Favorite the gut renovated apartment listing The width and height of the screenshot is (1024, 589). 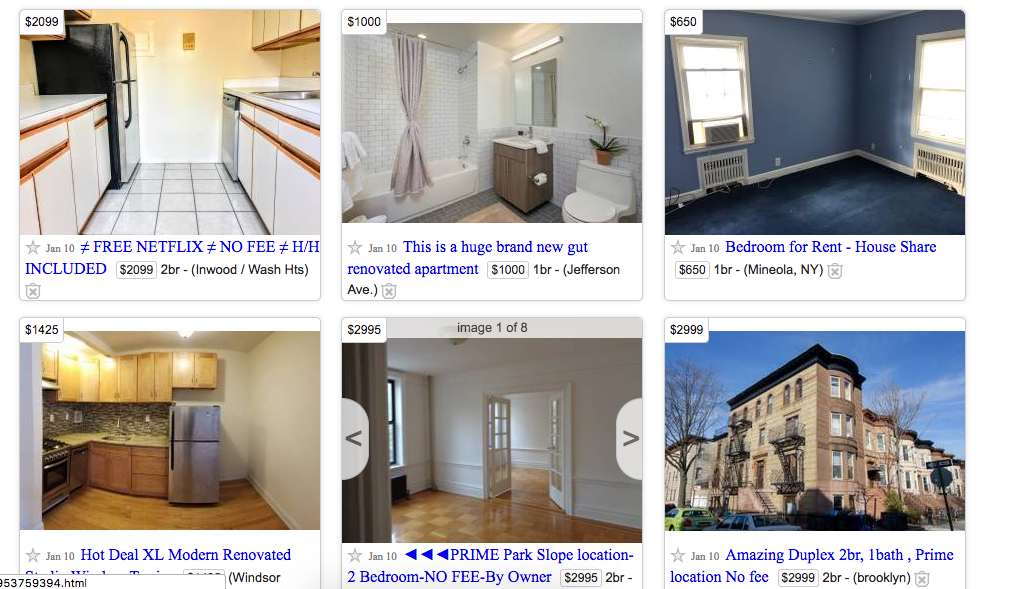355,247
